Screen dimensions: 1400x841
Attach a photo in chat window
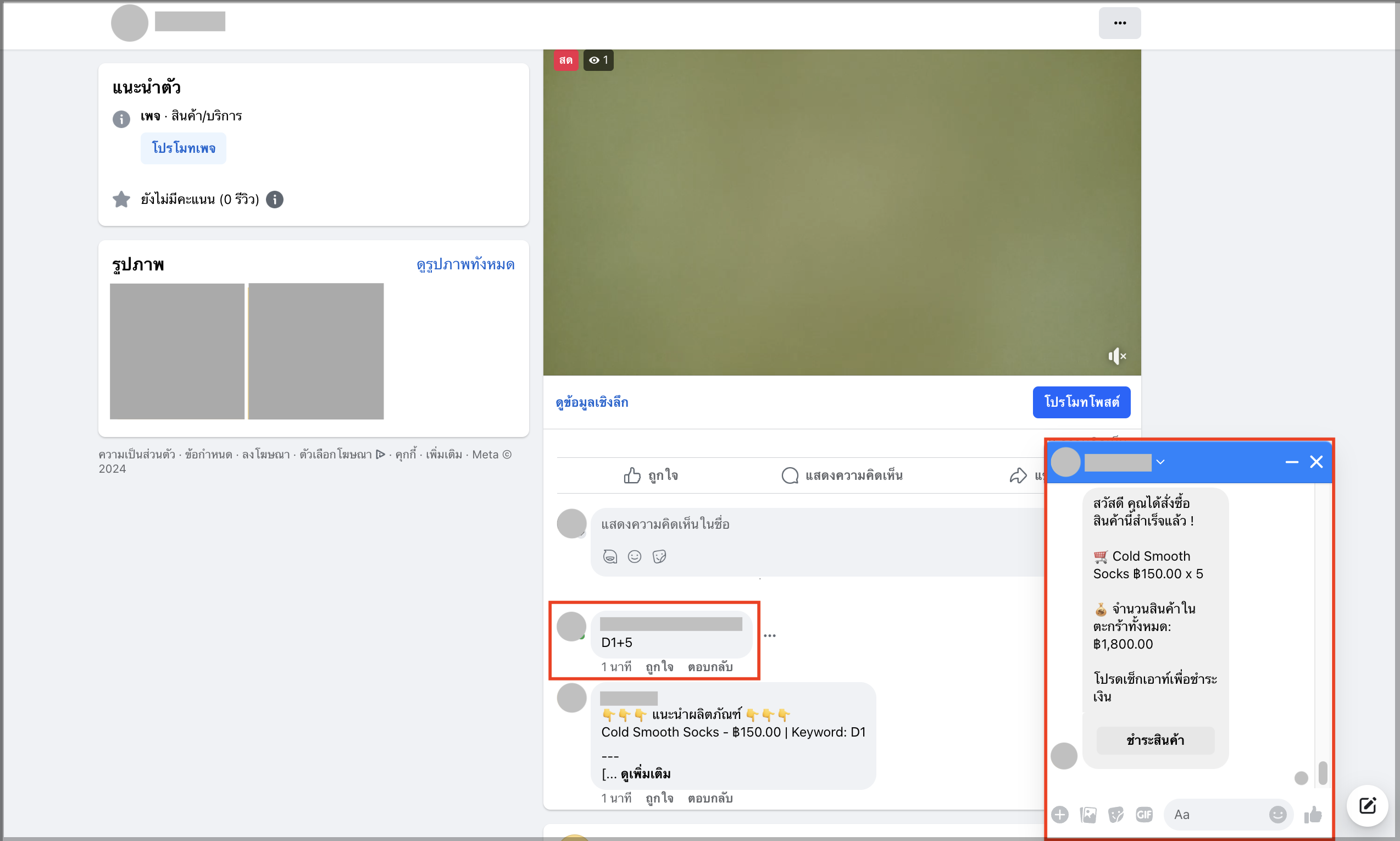pyautogui.click(x=1088, y=815)
